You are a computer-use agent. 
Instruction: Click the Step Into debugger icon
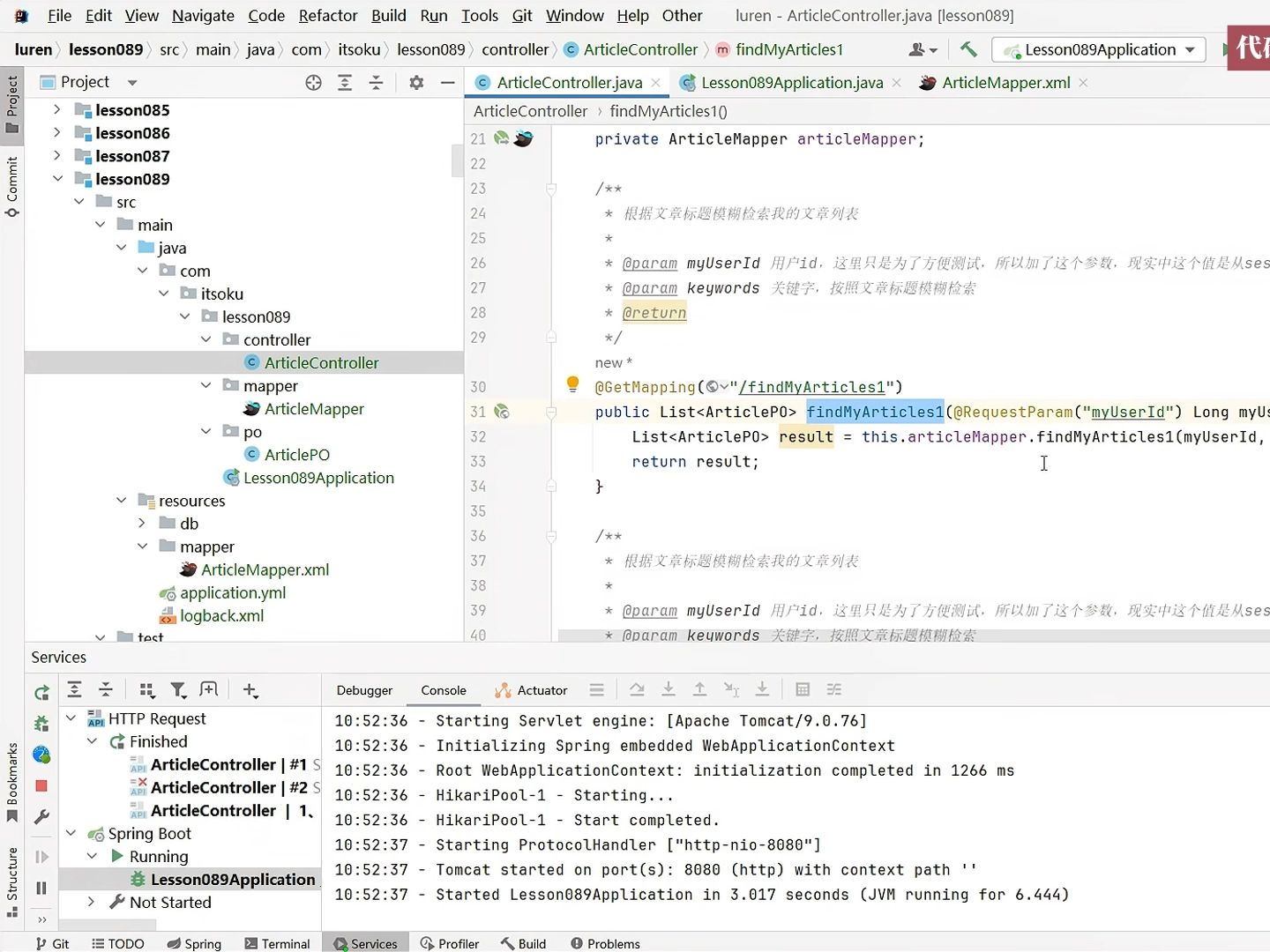point(669,690)
